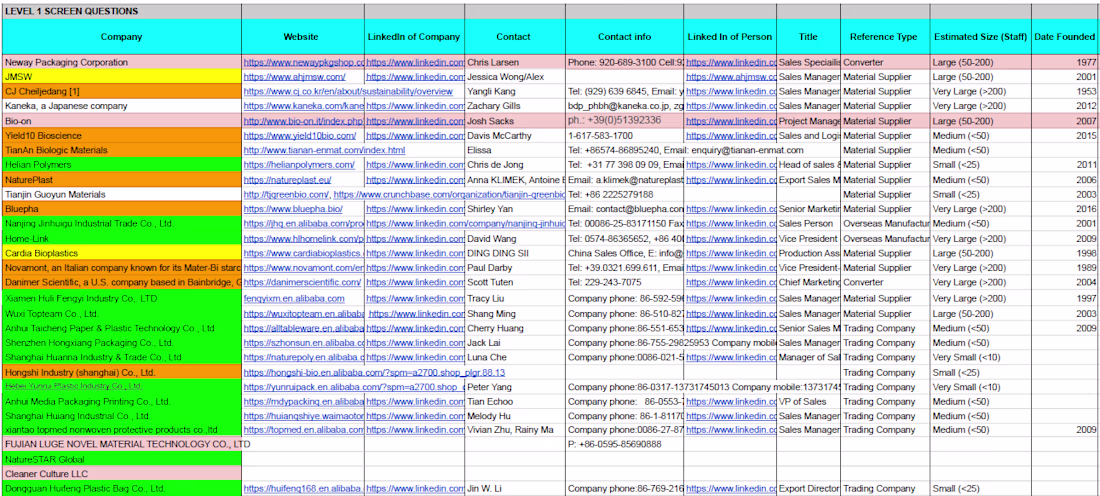Open the ahjmsw.com website link

coord(295,76)
